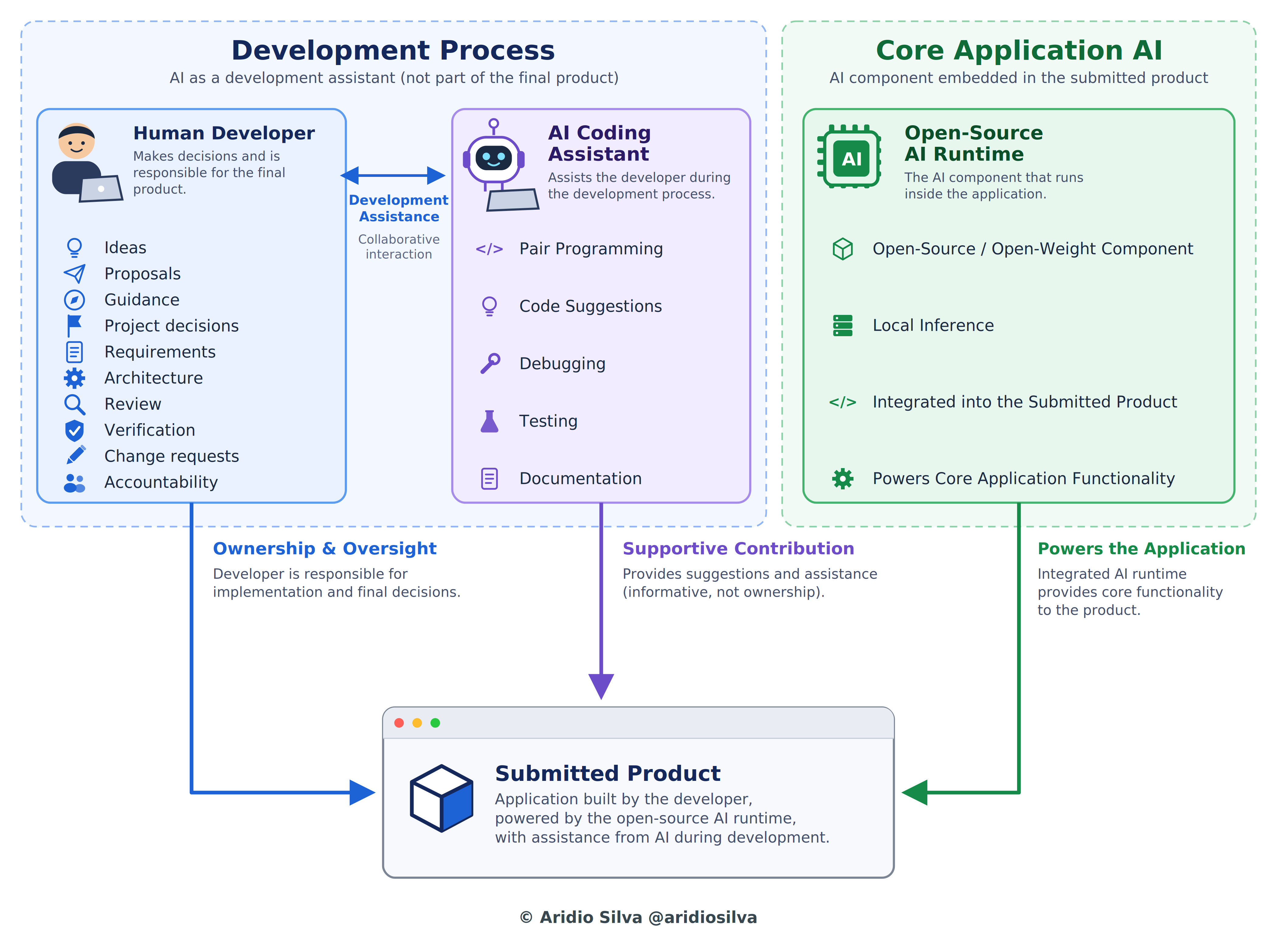Click the compass icon beside Guidance
This screenshot has width=1277, height=952.
[x=74, y=300]
